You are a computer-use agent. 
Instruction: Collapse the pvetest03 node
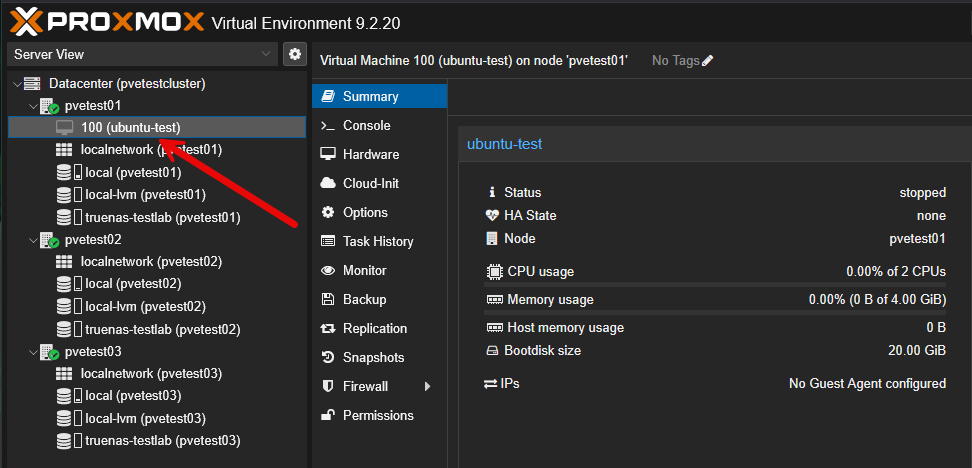point(33,351)
